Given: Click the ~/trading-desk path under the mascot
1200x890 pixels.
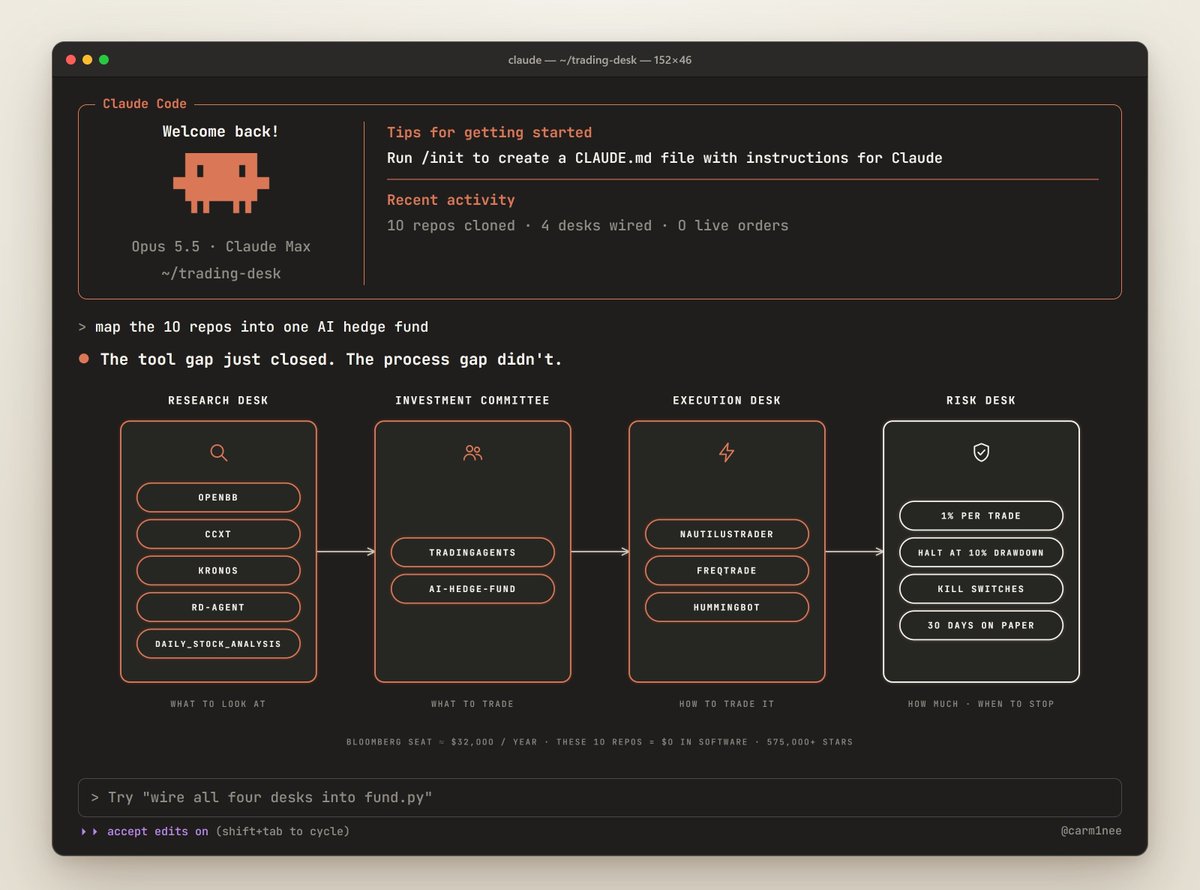Looking at the screenshot, I should click(x=221, y=273).
